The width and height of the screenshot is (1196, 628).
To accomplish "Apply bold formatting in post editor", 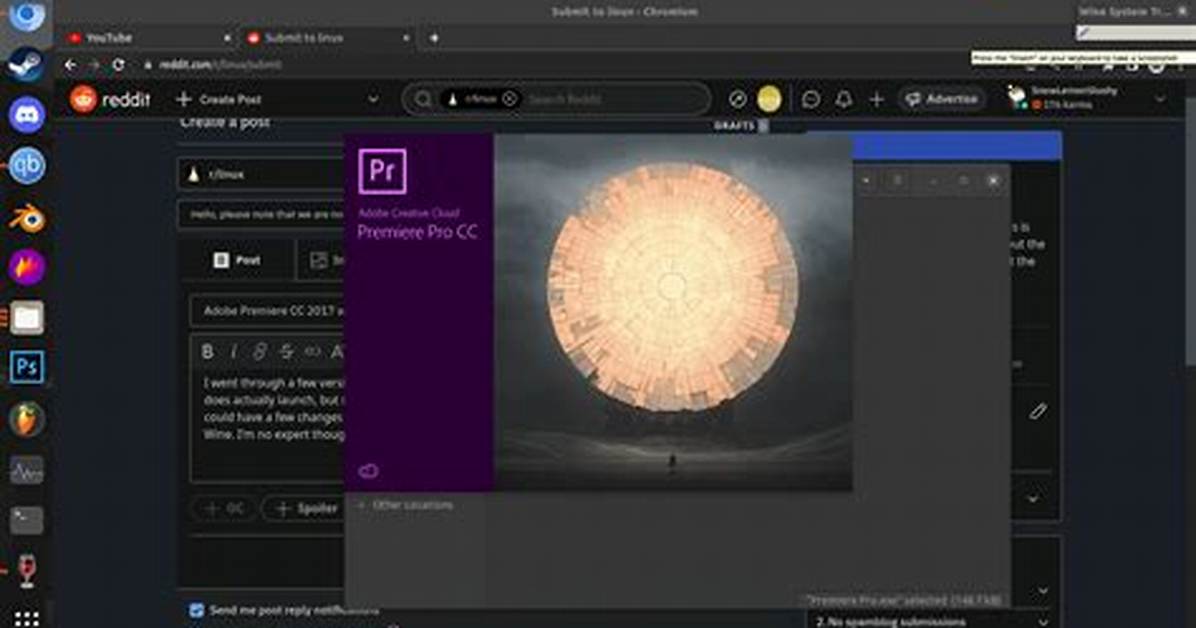I will [x=207, y=352].
